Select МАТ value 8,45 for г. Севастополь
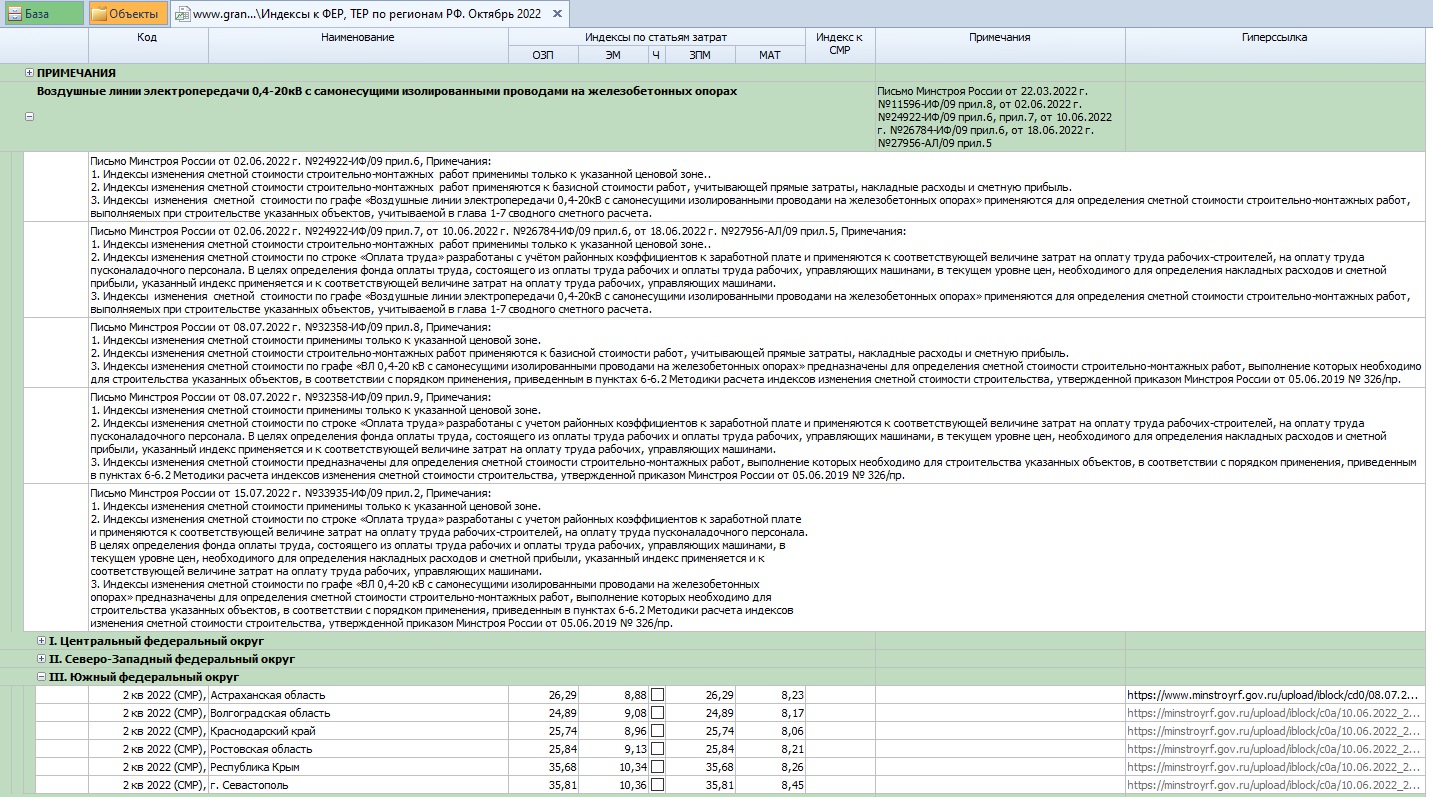The width and height of the screenshot is (1433, 797). 770,785
